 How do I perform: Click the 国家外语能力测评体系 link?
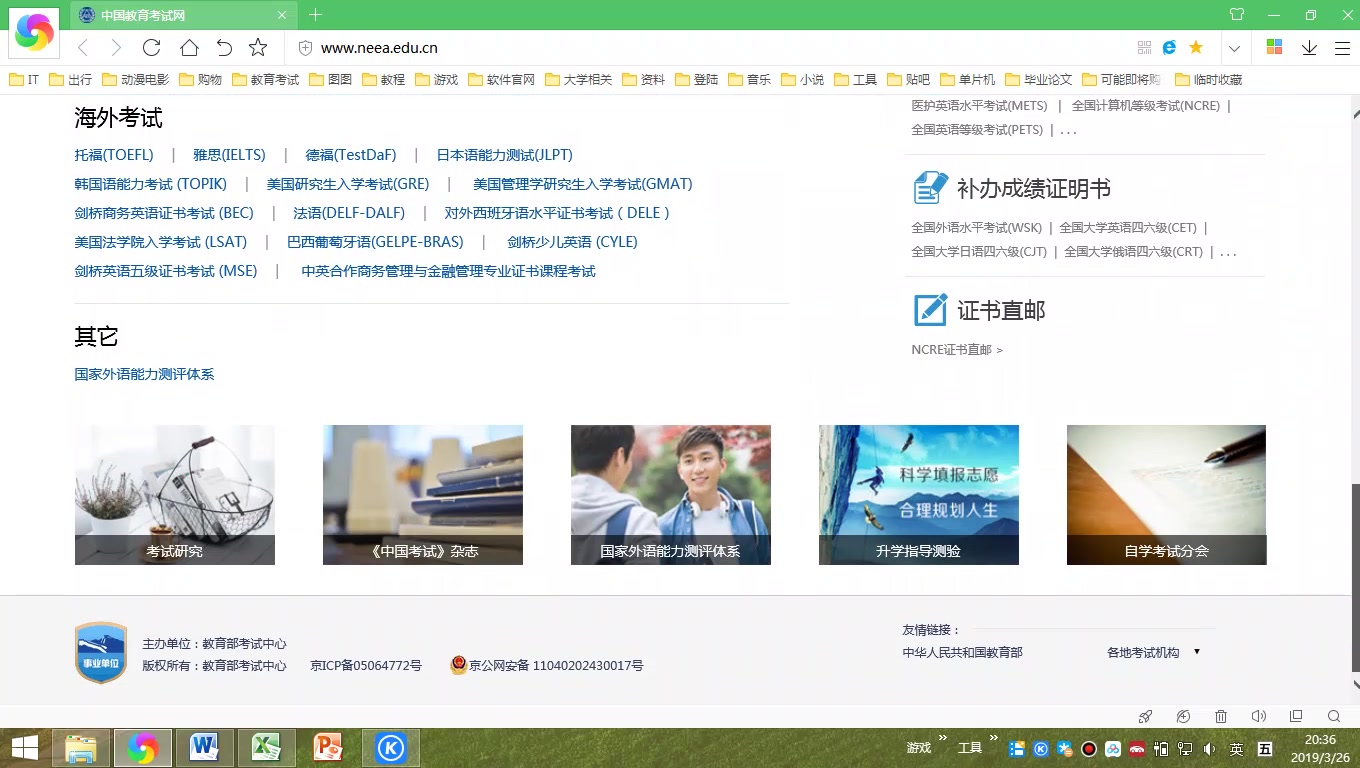click(143, 373)
